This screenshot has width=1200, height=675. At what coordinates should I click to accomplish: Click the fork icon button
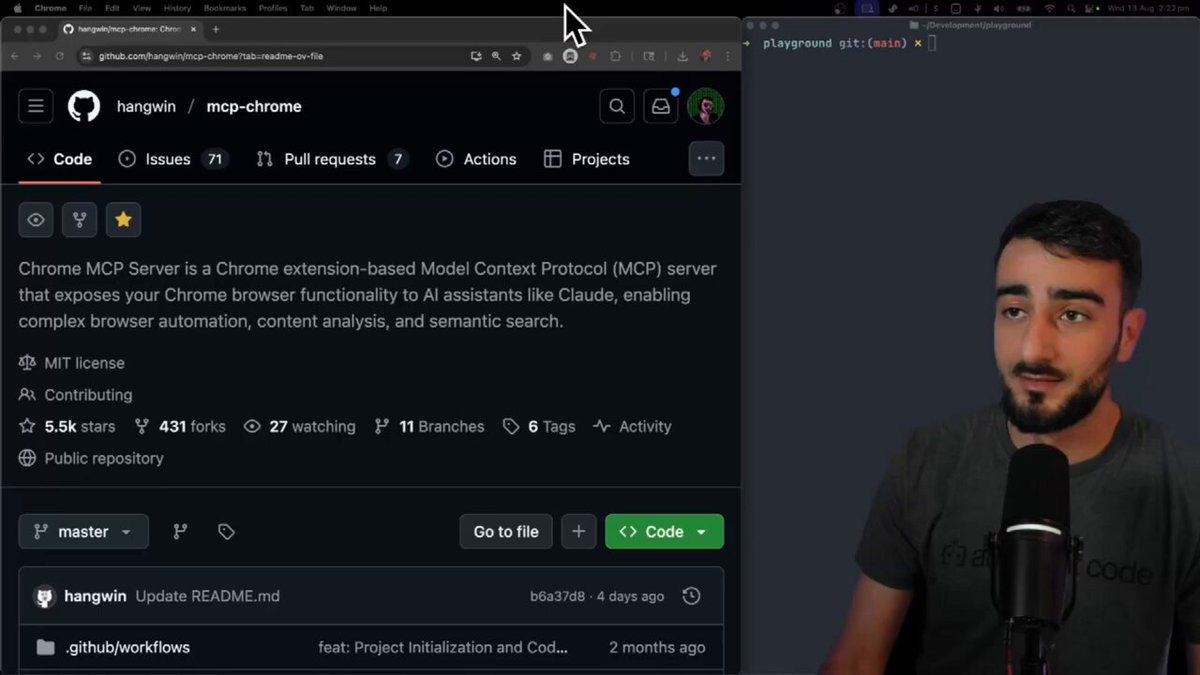tap(80, 220)
